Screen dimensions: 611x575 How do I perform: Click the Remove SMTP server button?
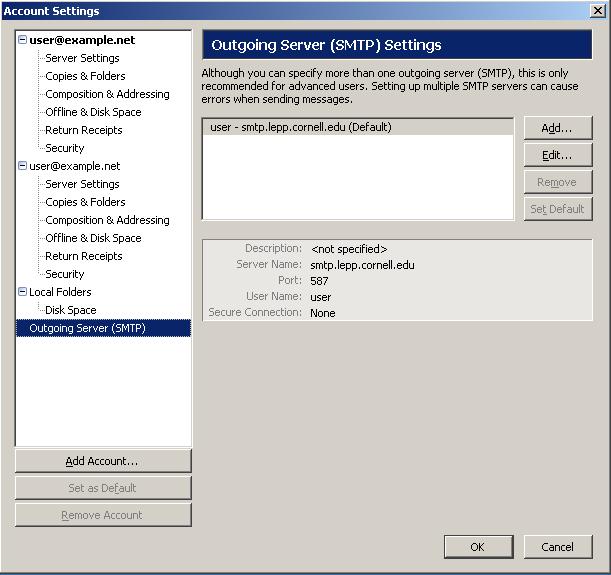point(558,182)
